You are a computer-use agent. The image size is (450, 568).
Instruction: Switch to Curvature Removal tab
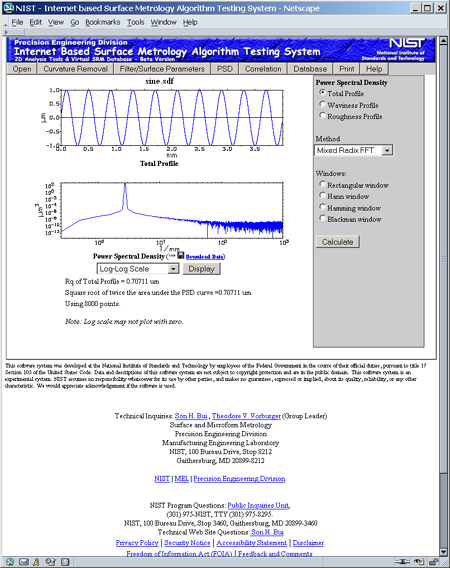coord(75,69)
